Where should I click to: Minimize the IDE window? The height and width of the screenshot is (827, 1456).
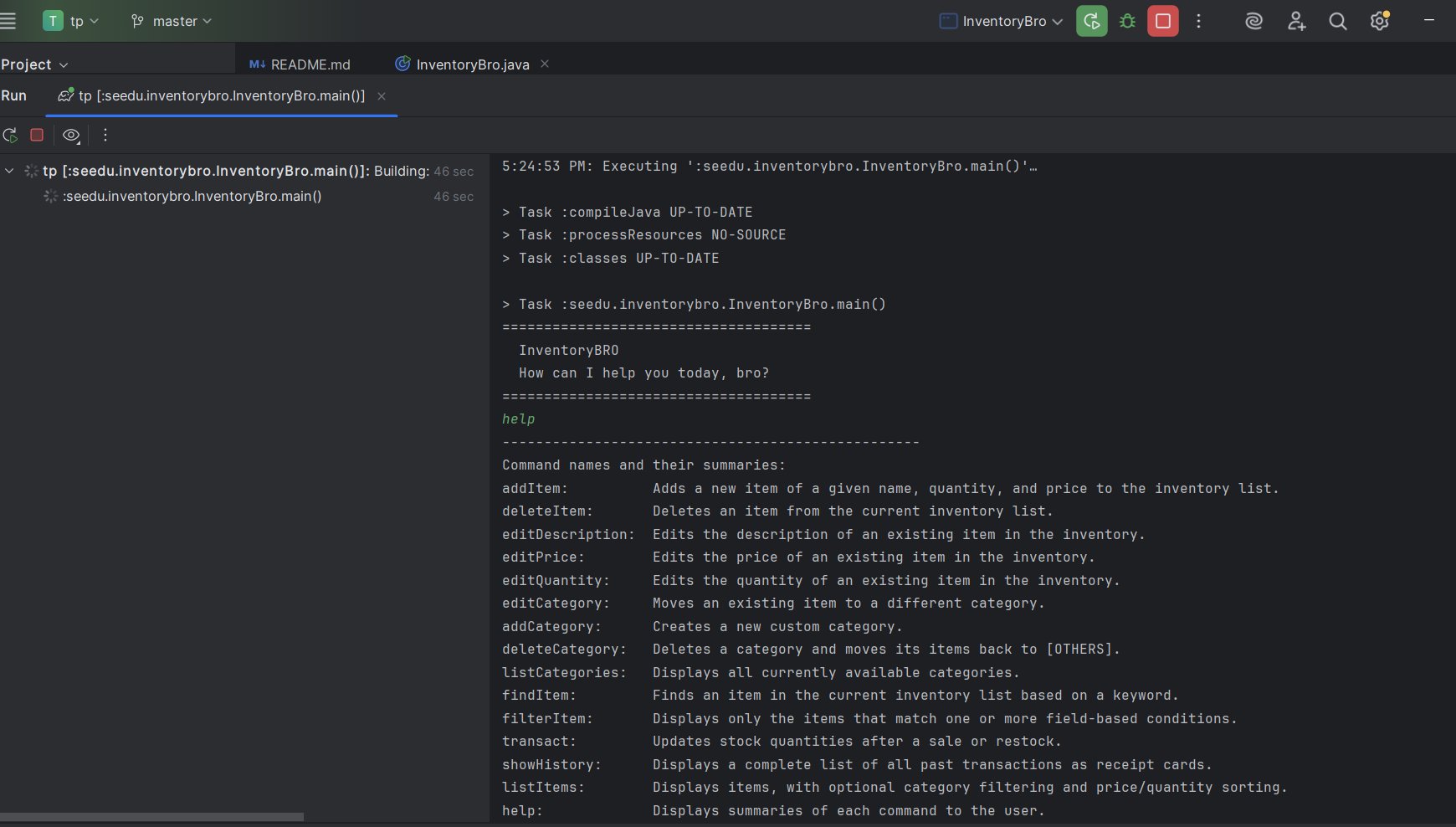coord(1429,21)
